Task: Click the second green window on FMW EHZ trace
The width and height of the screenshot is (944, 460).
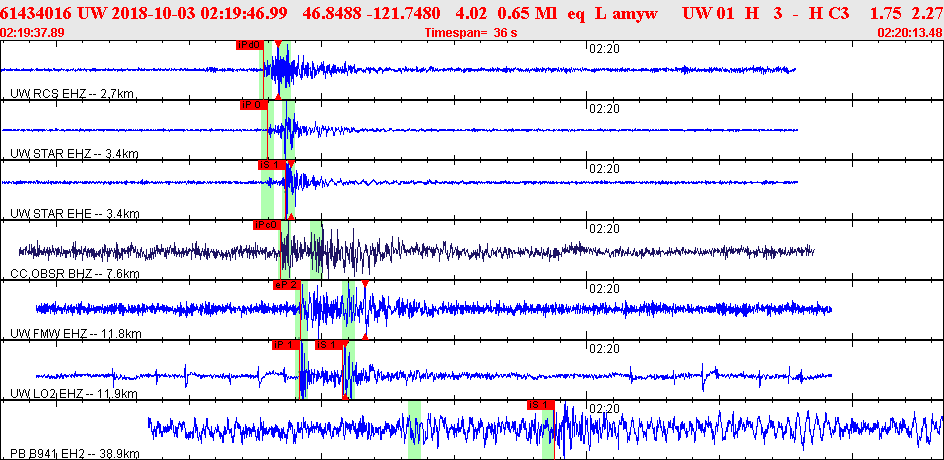Action: 348,309
